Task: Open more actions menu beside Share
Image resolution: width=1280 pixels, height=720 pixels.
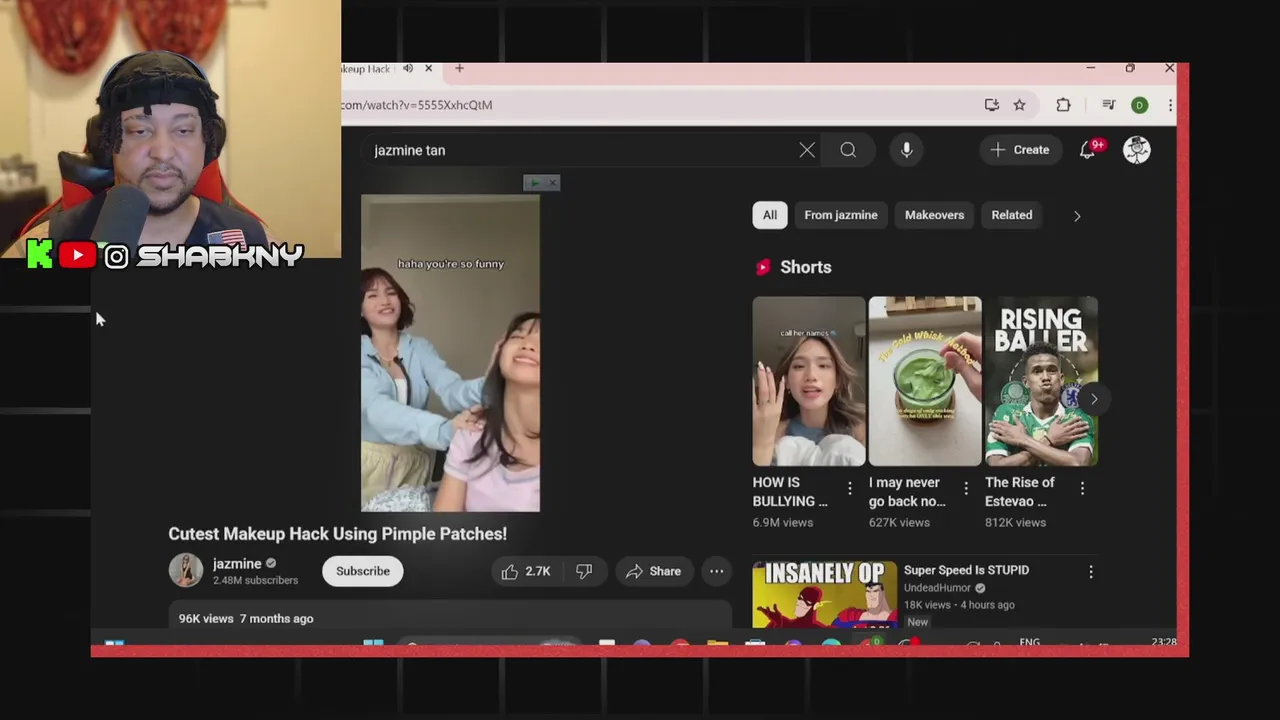Action: coord(716,571)
